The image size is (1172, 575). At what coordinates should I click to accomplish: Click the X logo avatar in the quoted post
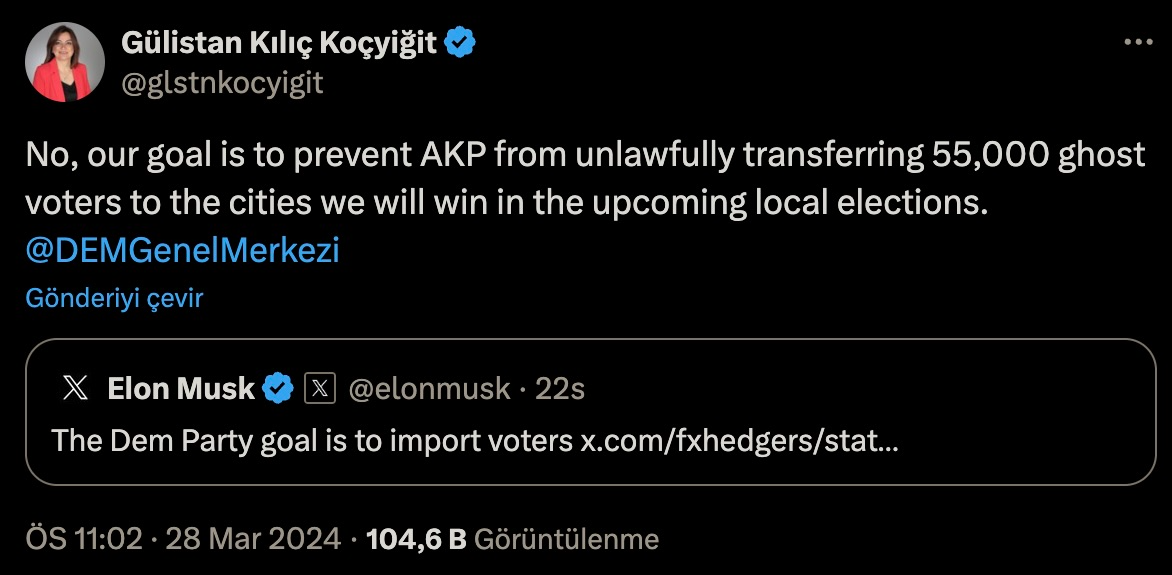click(x=75, y=389)
